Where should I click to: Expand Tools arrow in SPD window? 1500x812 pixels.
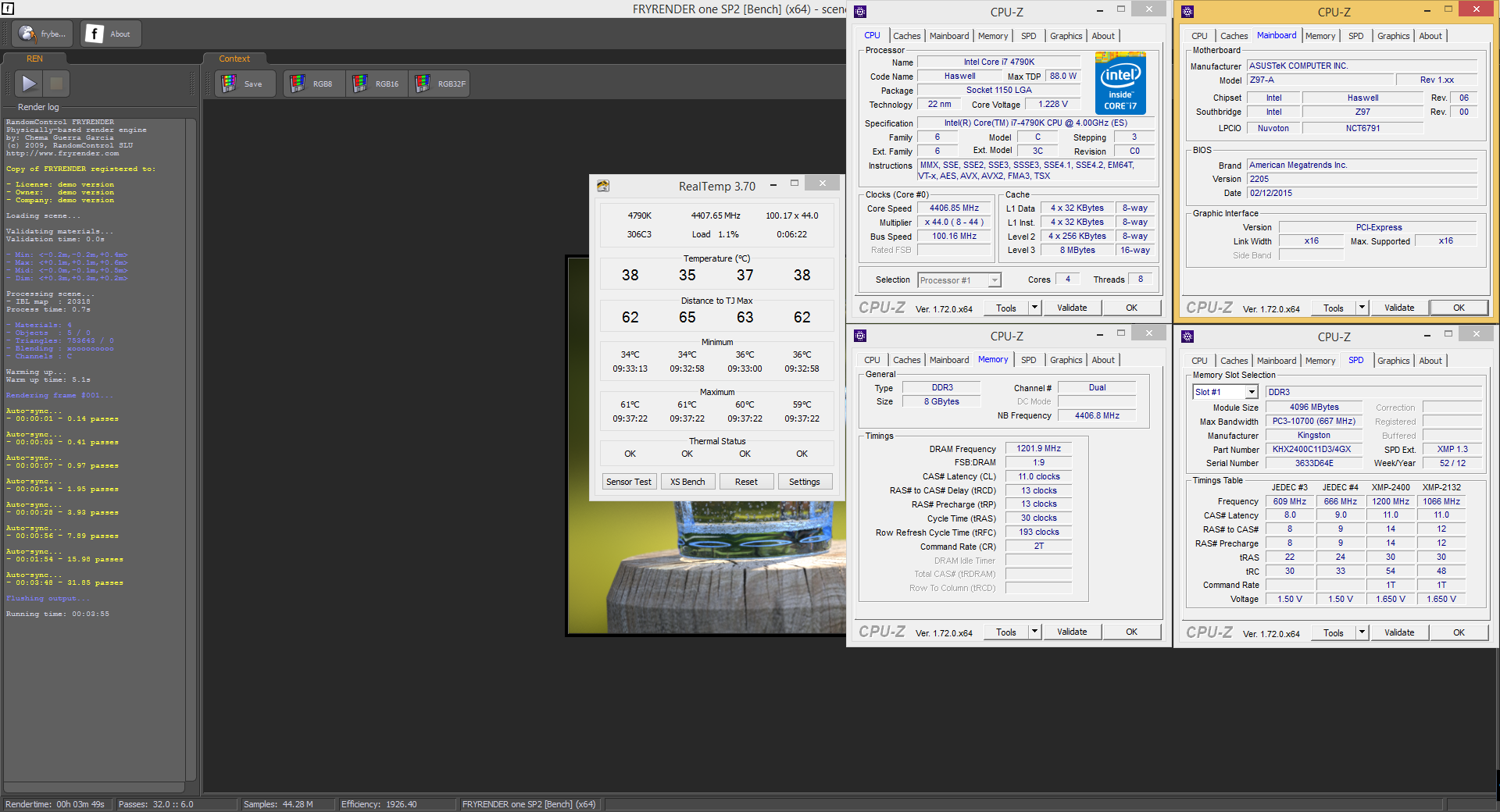[x=1362, y=632]
